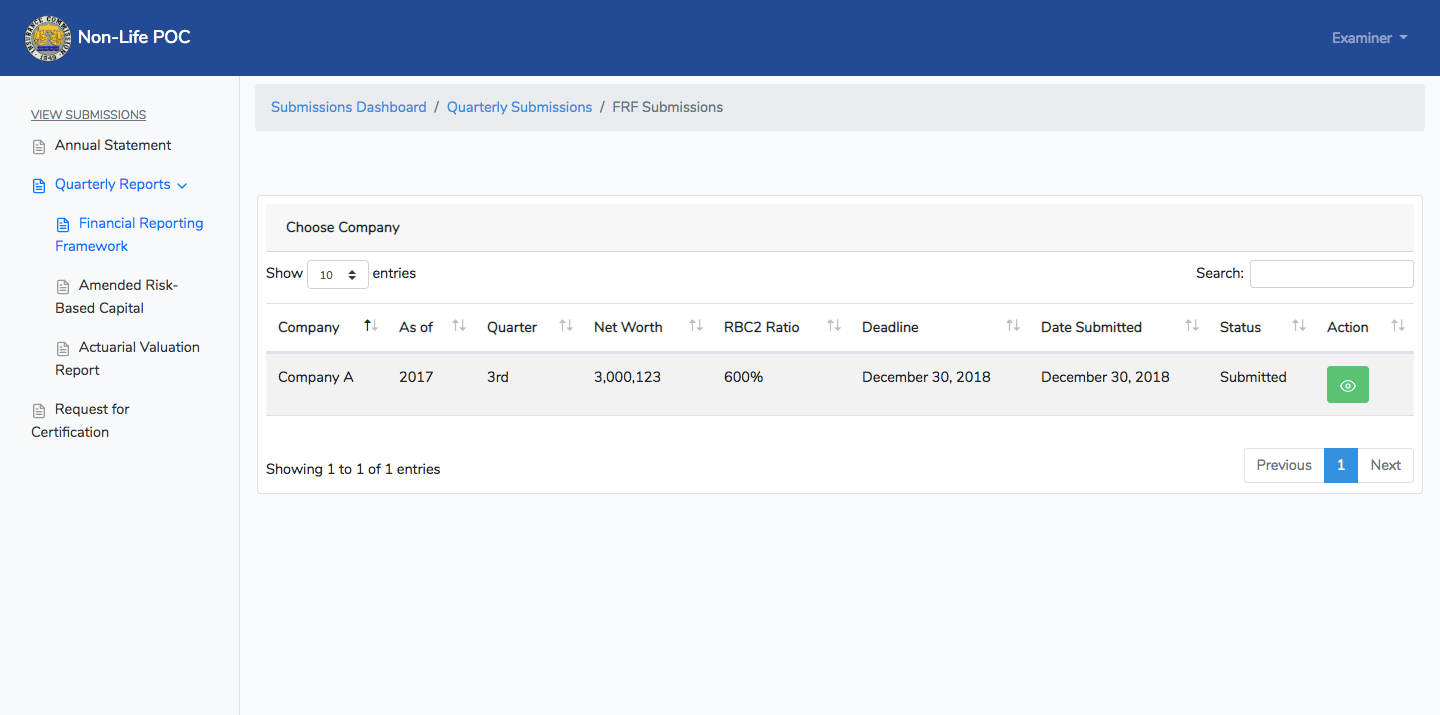Open Annual Statement in sidebar

point(113,145)
